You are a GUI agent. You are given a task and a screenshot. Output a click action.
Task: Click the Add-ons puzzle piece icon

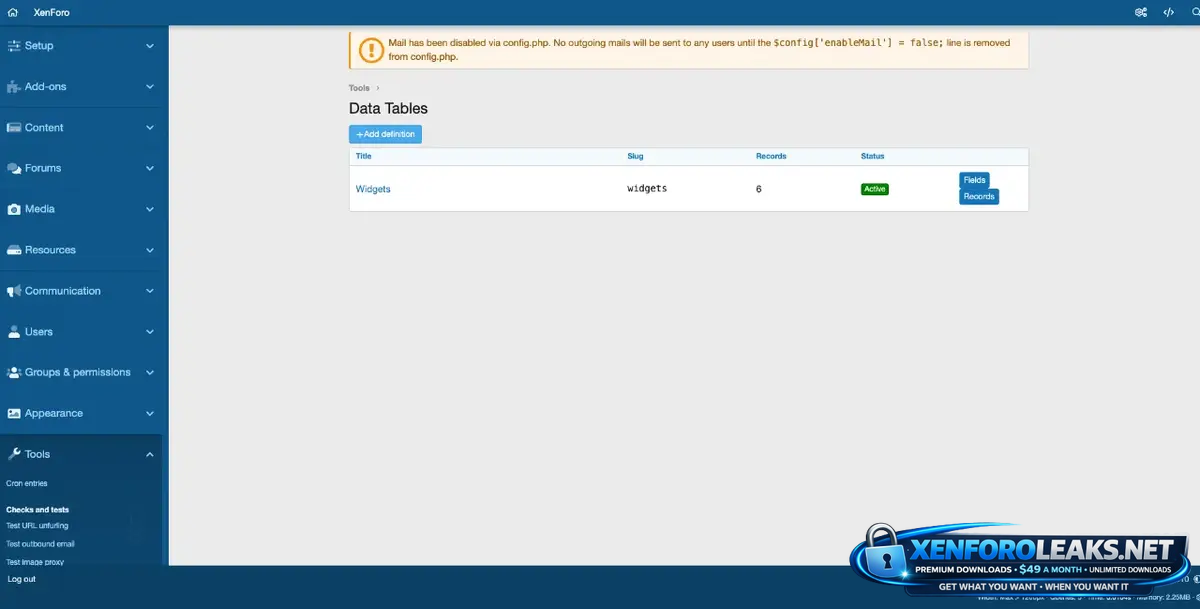coord(14,87)
